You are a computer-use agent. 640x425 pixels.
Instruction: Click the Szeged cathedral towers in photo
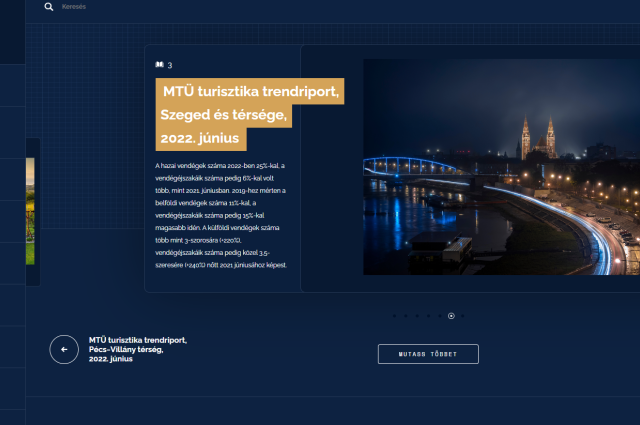pyautogui.click(x=537, y=137)
